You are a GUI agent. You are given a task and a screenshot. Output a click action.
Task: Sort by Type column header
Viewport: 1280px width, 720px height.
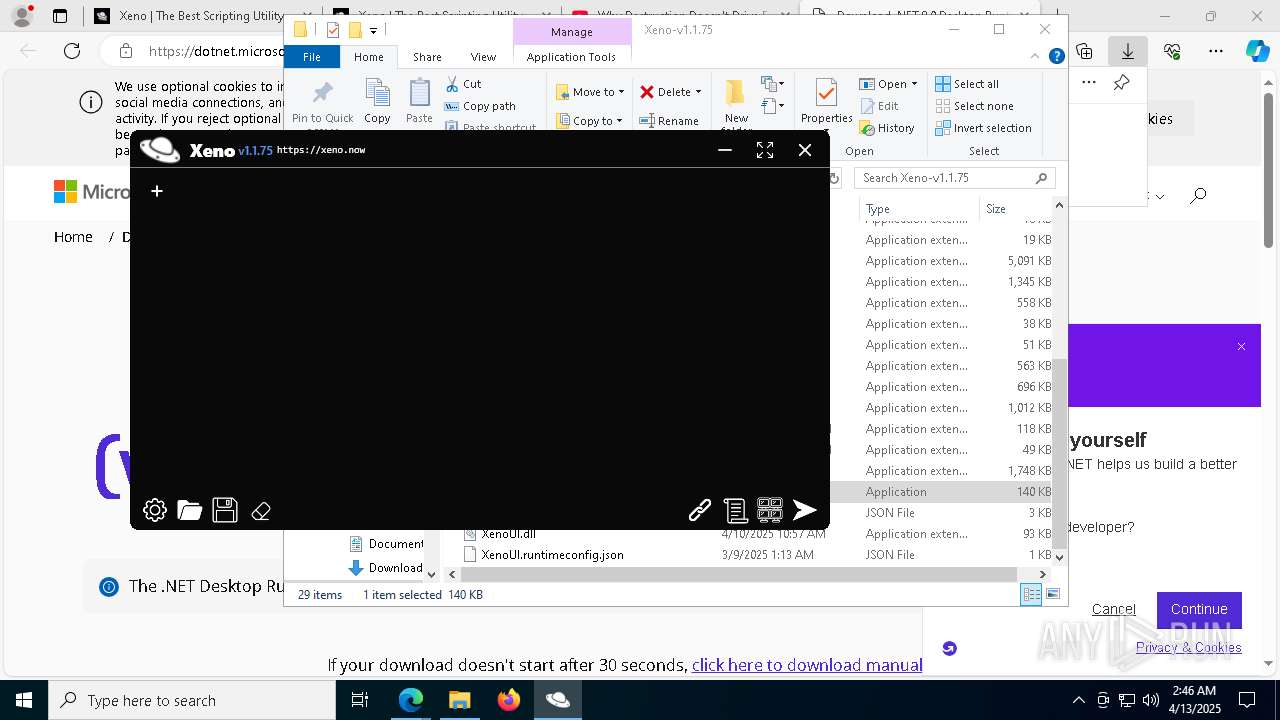(x=918, y=209)
